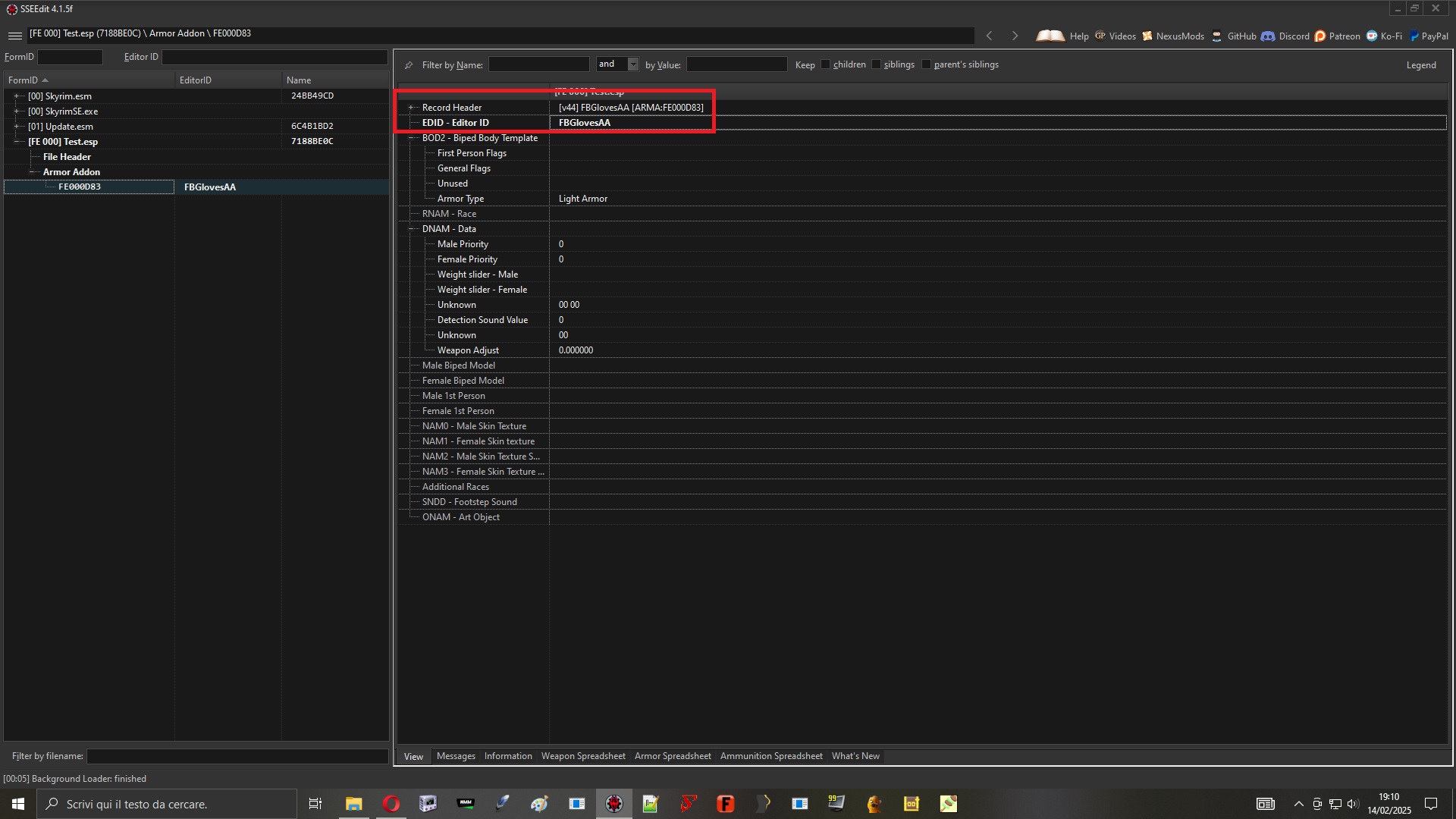Open Help book icon
The image size is (1456, 819).
[1050, 36]
